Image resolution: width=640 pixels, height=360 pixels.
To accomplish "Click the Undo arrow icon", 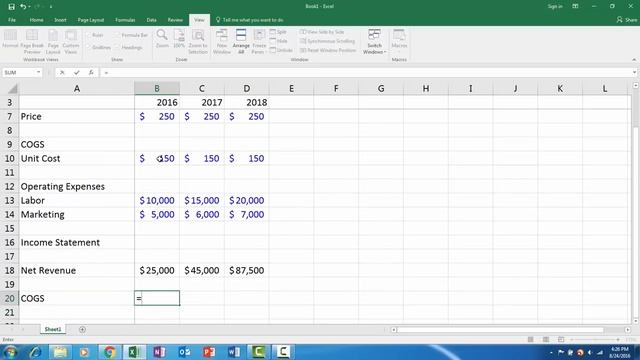I will (x=23, y=7).
